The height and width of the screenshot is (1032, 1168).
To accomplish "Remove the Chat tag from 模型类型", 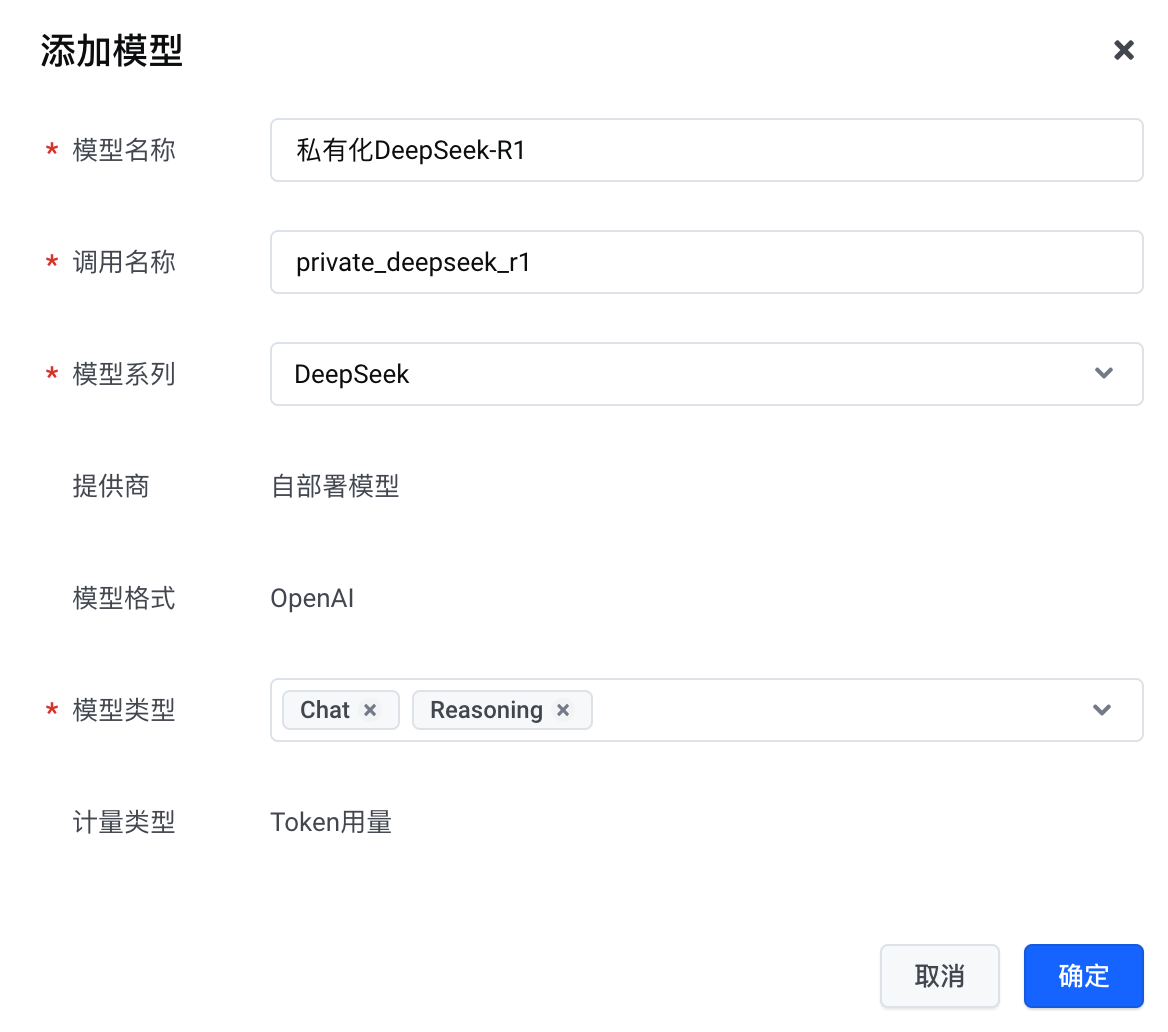I will coord(370,710).
